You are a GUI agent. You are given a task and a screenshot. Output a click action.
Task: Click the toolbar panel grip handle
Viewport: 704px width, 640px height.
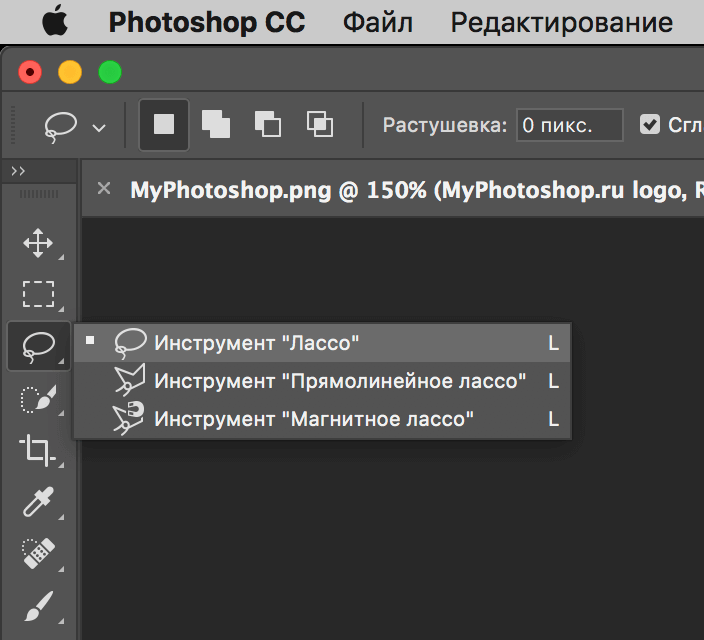coord(39,194)
